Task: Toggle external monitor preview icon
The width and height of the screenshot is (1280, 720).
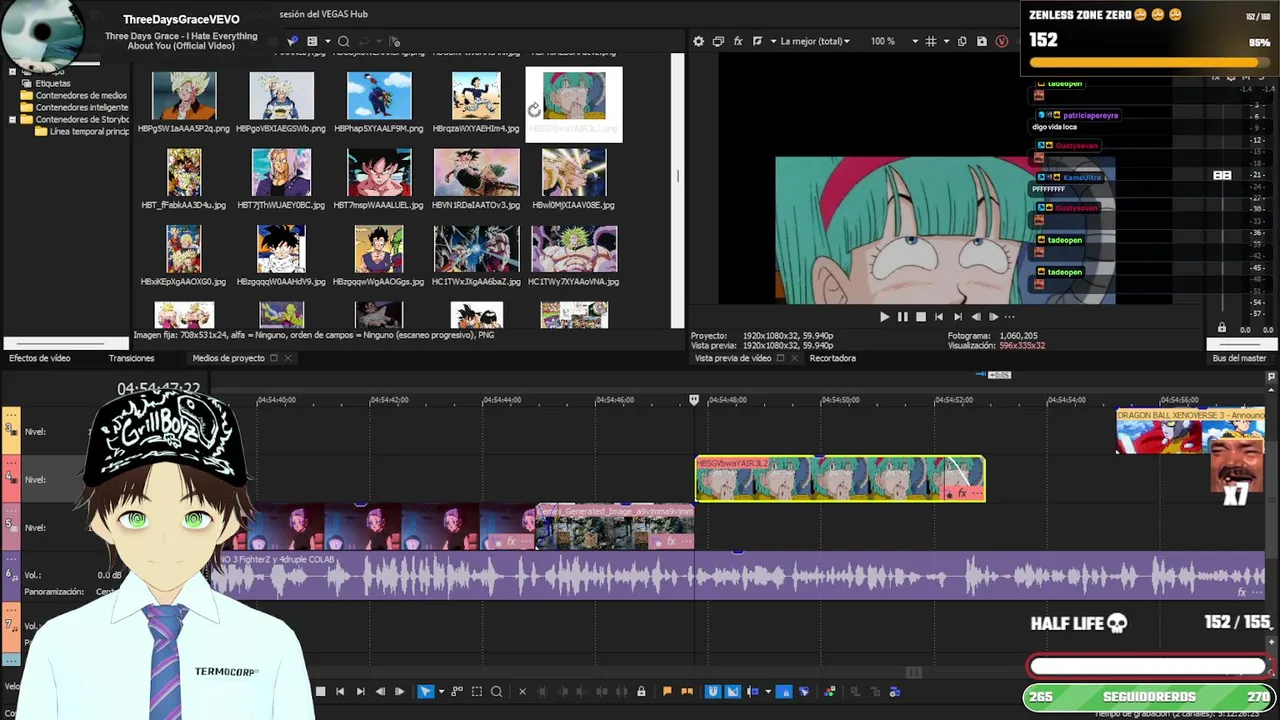Action: 718,41
